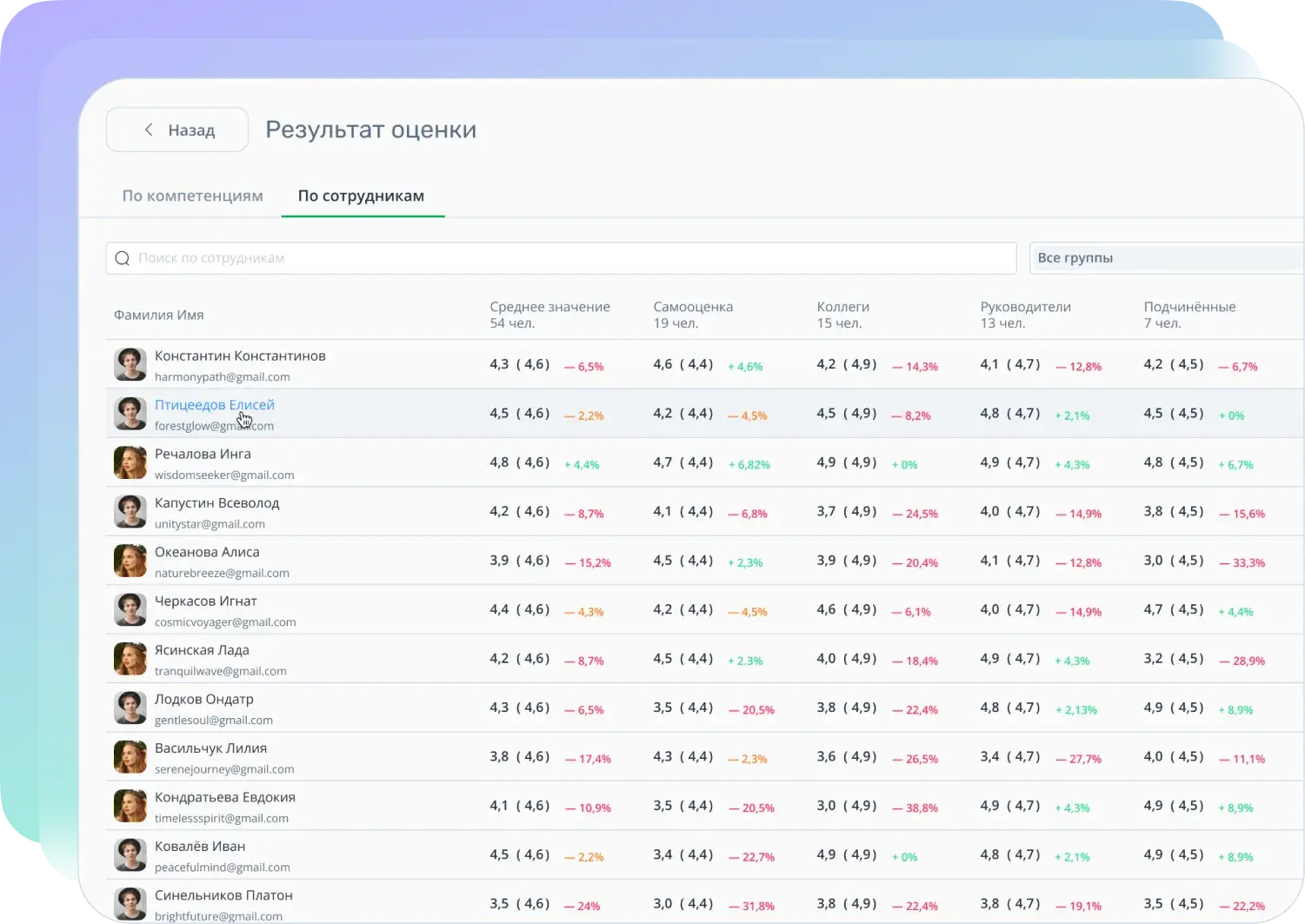Screen dimensions: 1305x924
Task: Click the Результат оценки page title
Action: [371, 130]
